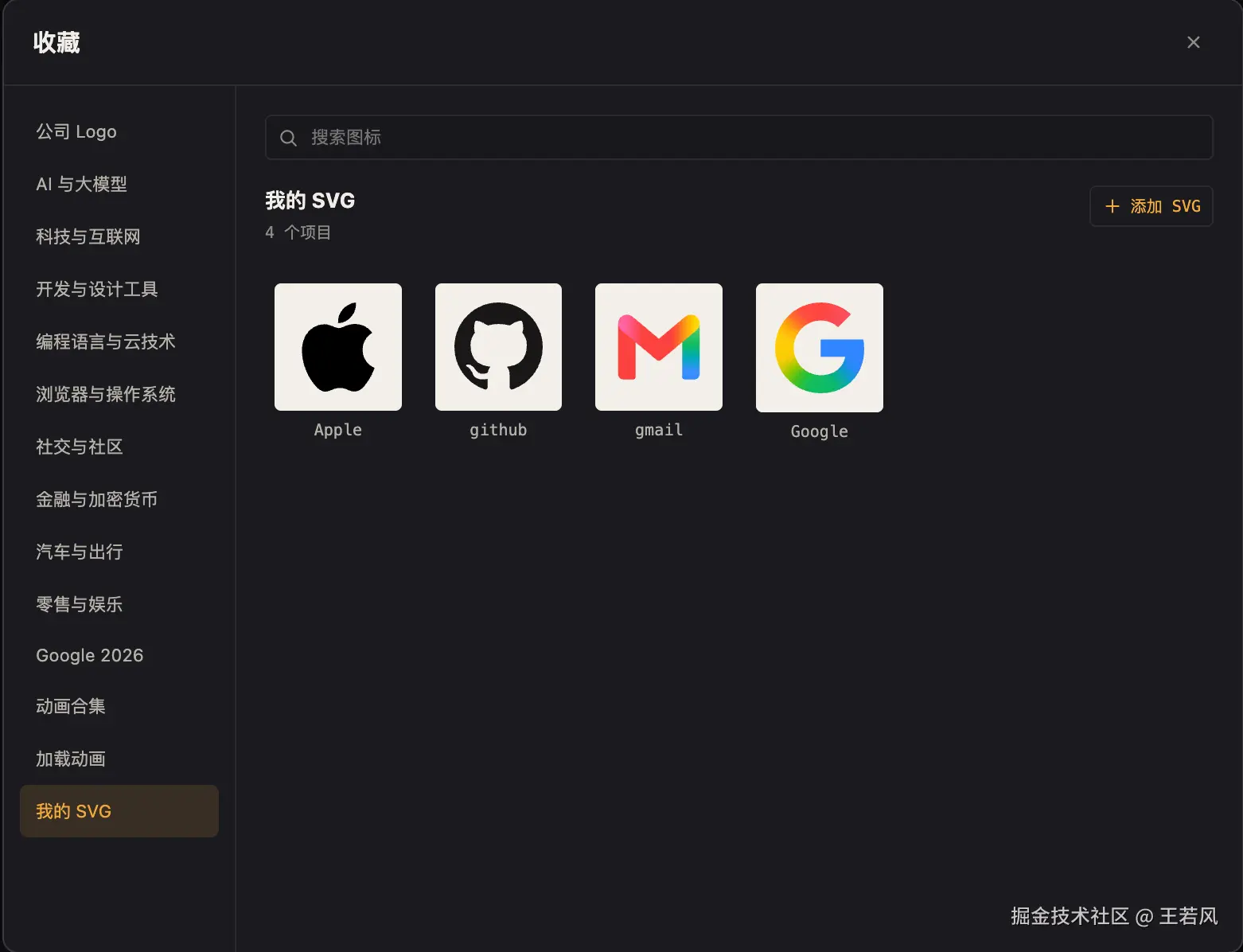
Task: Switch to 零售与娱乐 category
Action: point(119,604)
